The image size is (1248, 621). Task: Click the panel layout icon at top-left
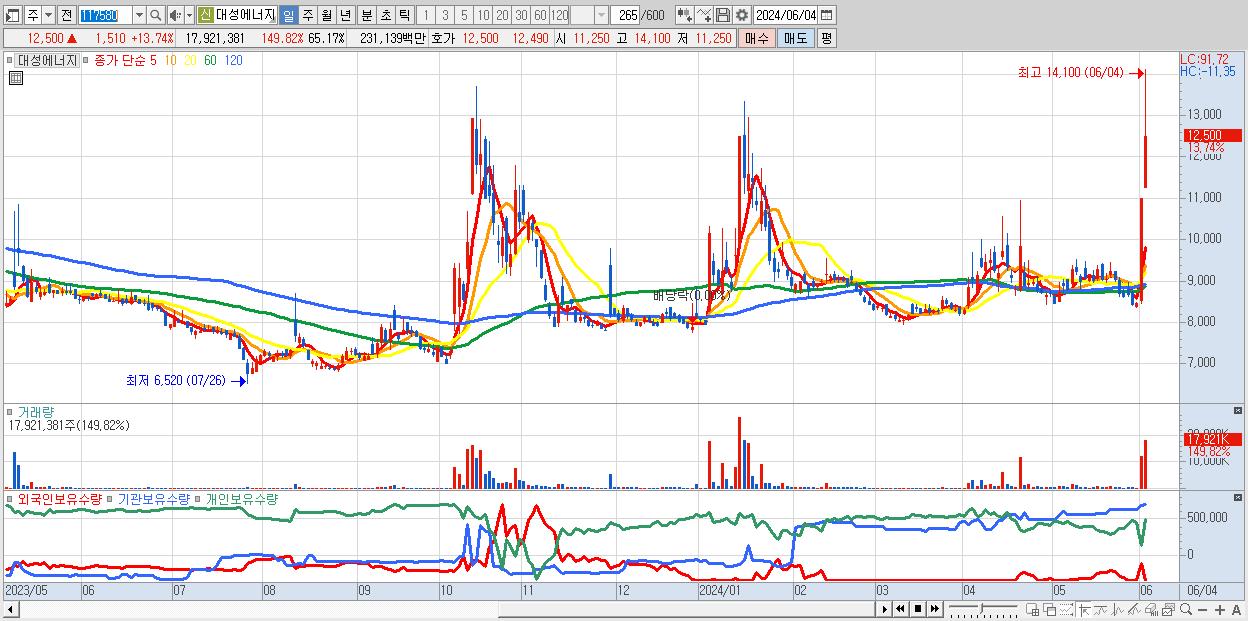click(x=12, y=16)
